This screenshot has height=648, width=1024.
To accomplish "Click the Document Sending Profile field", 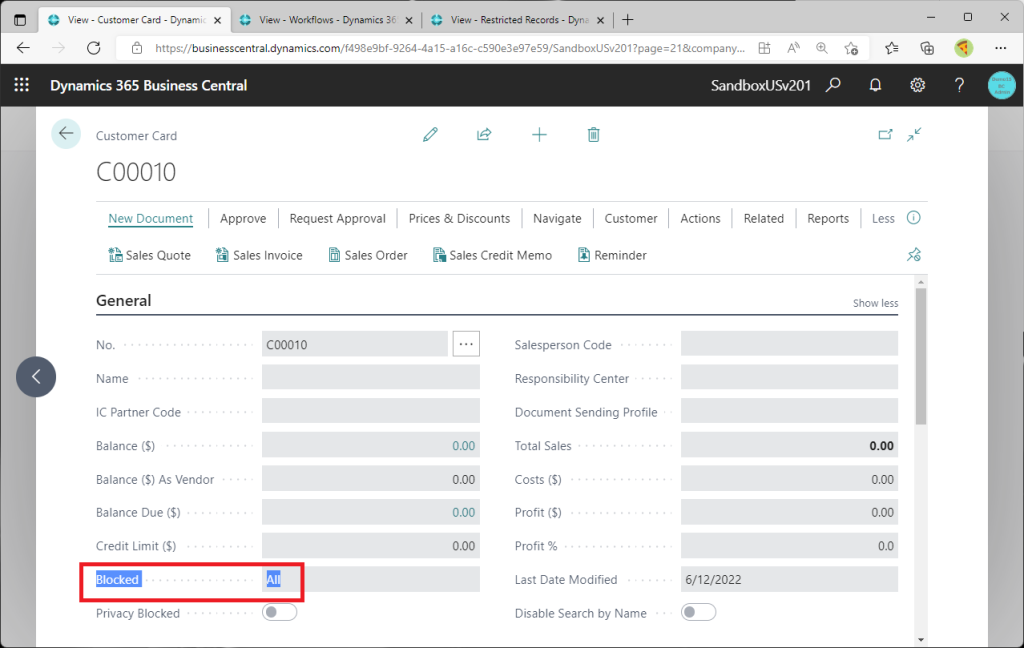I will [789, 412].
